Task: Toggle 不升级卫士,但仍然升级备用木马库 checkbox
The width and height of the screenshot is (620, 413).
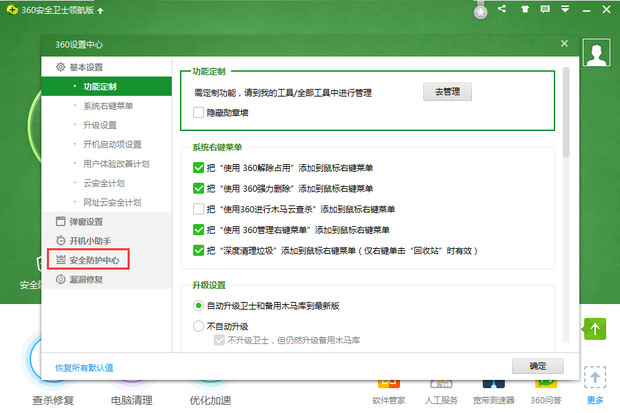Action: click(219, 340)
